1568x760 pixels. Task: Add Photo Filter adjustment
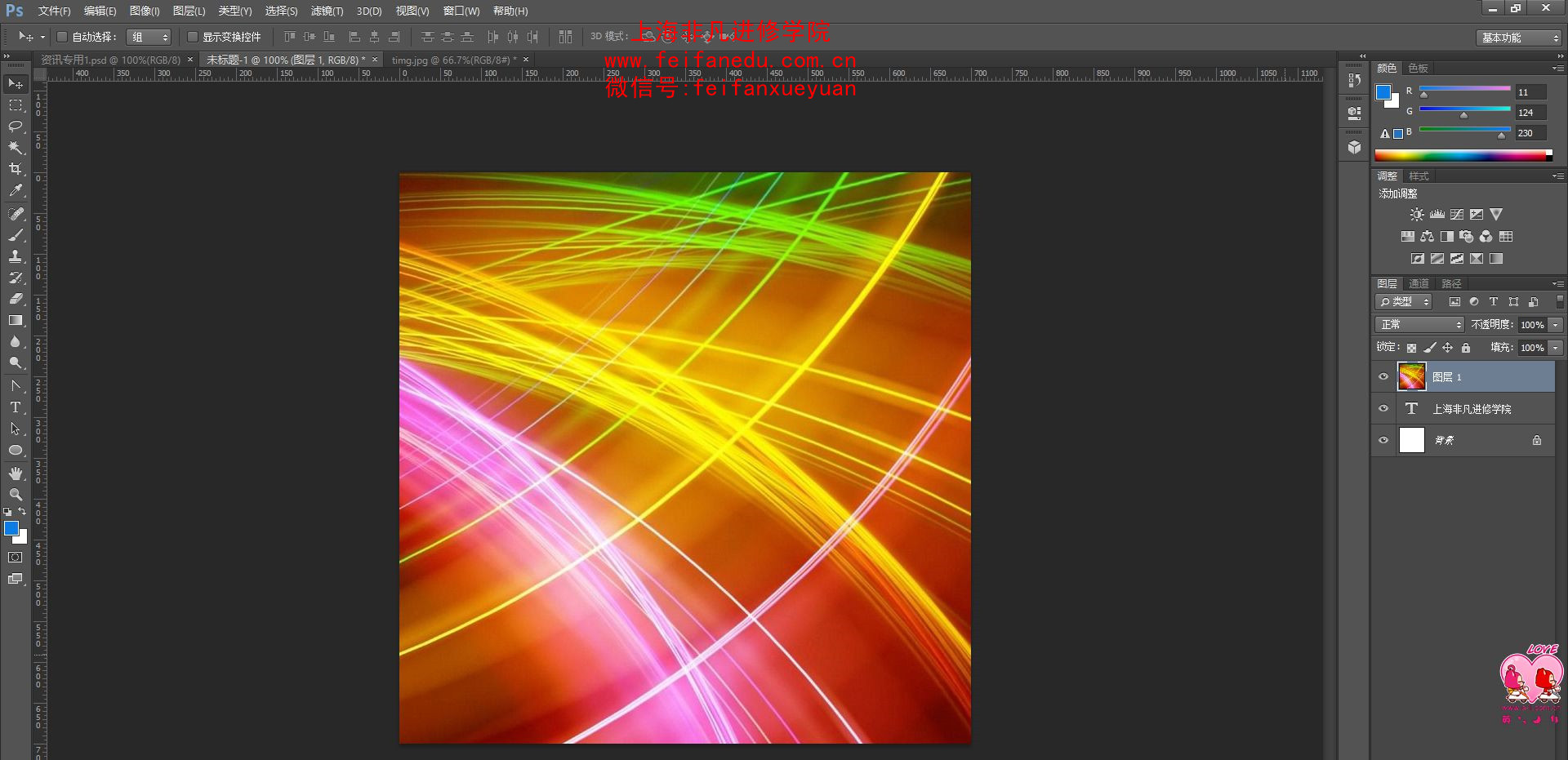(x=1466, y=237)
